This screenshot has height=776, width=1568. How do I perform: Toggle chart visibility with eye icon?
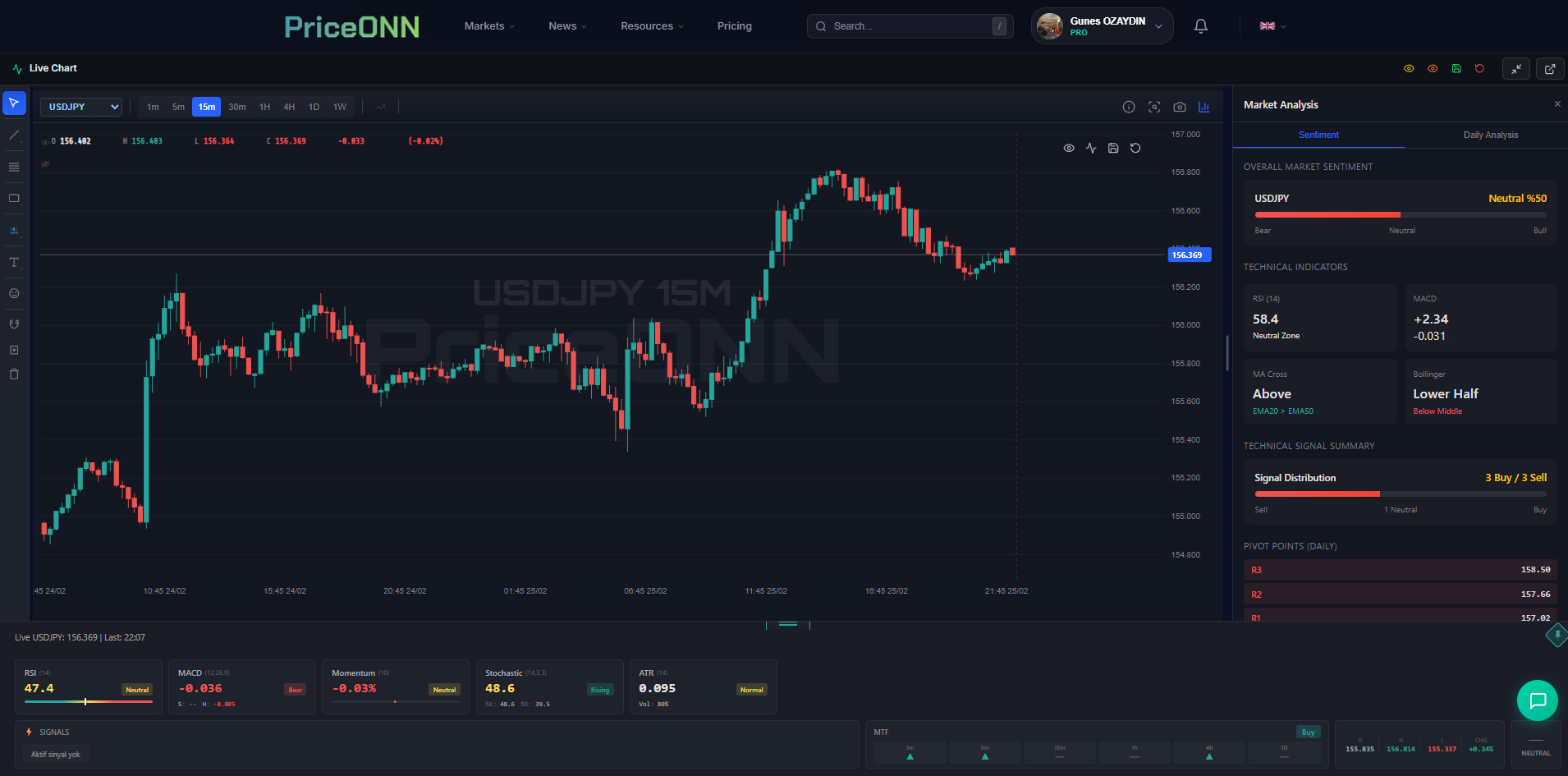[1069, 148]
